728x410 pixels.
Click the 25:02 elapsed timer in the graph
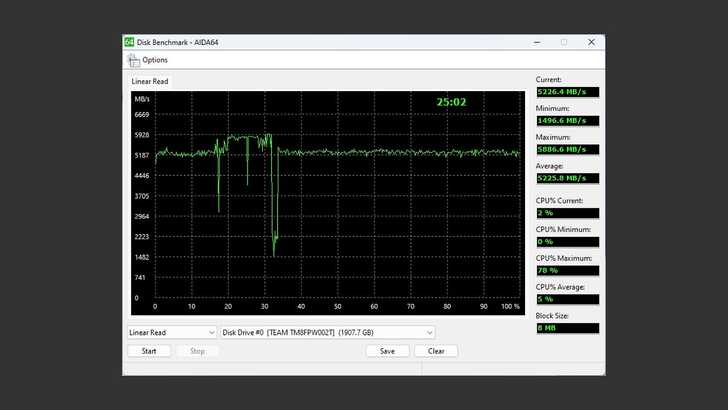452,102
